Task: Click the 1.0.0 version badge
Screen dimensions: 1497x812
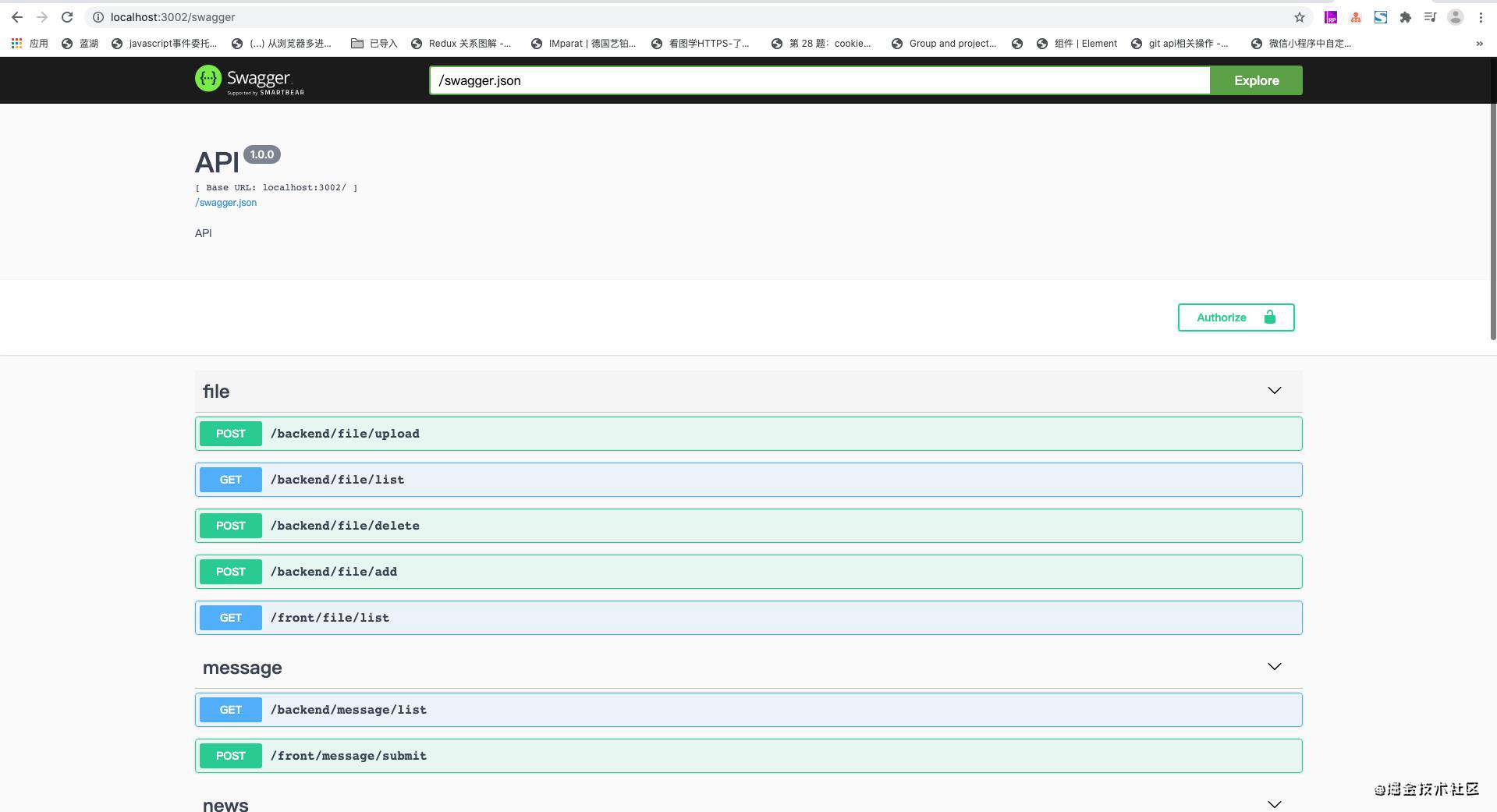Action: tap(262, 154)
